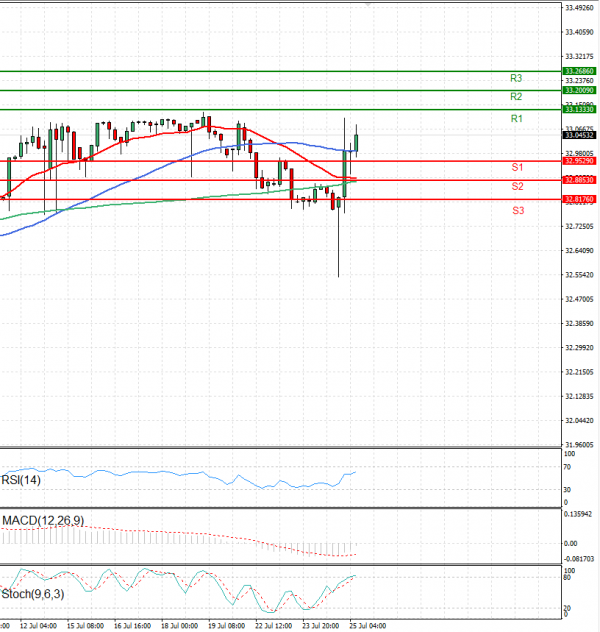Viewport: 600px width, 632px height.
Task: Click the 32.12835 price axis value
Action: click(579, 396)
